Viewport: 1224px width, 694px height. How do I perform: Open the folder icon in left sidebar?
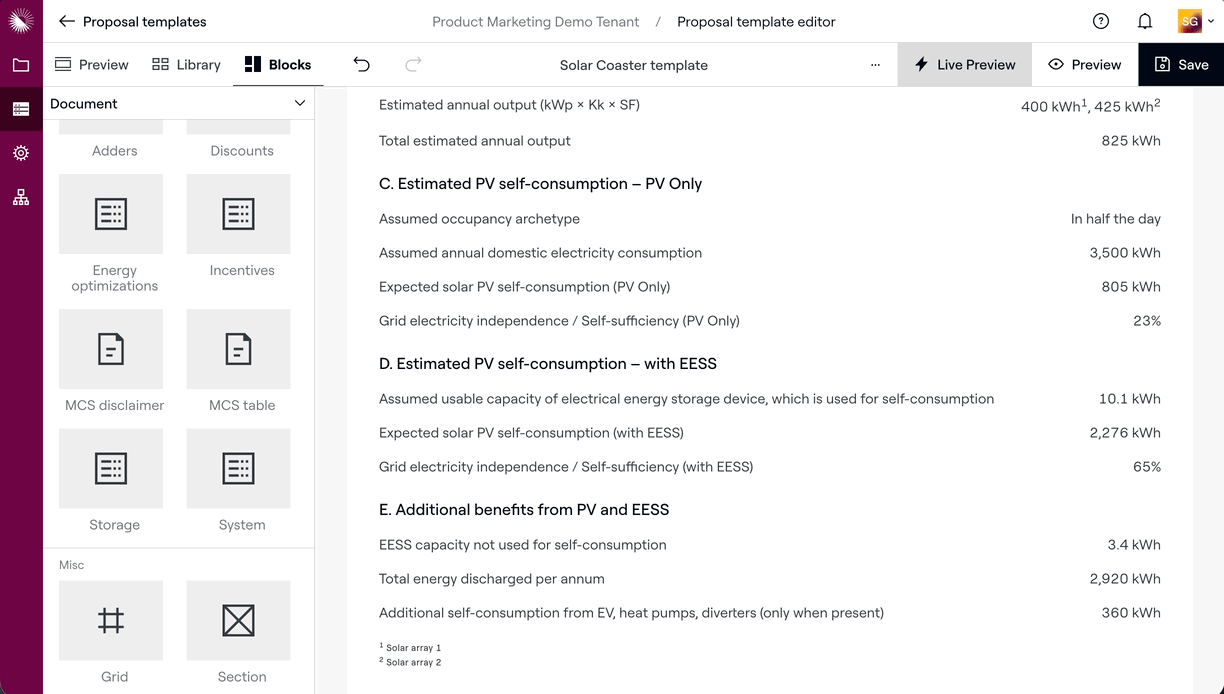click(x=21, y=66)
